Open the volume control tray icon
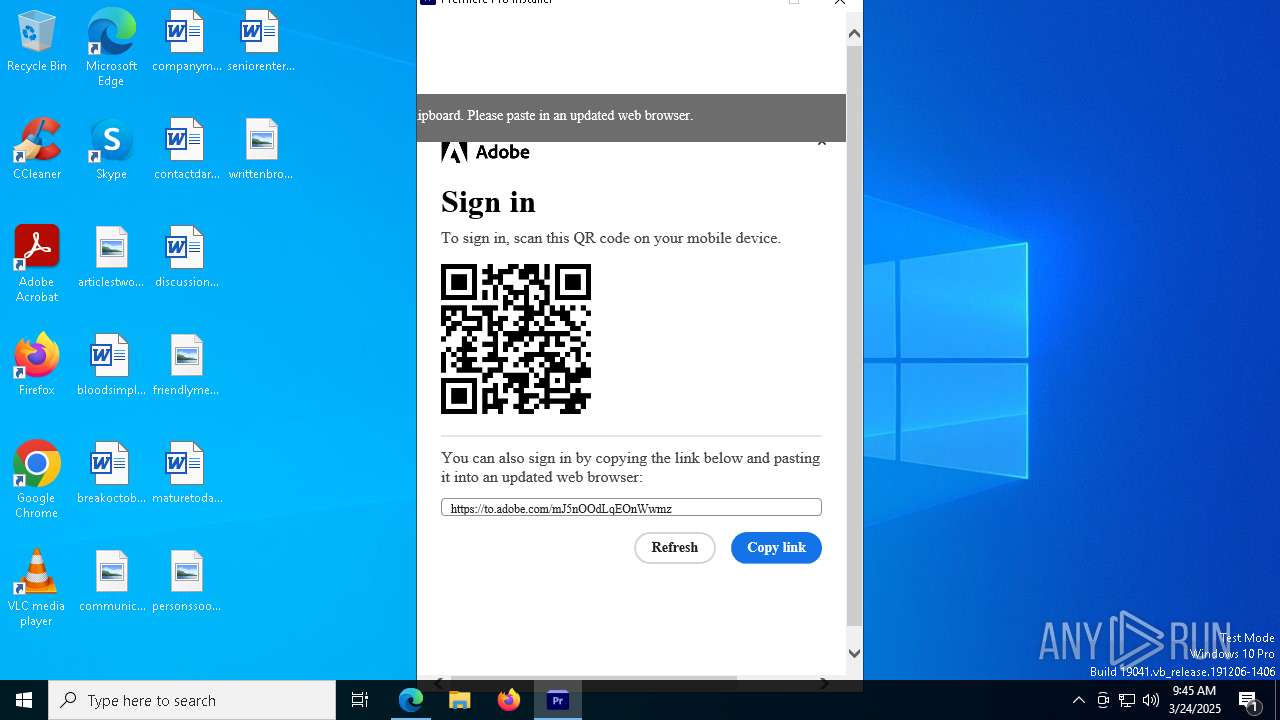1280x720 pixels. [x=1151, y=700]
